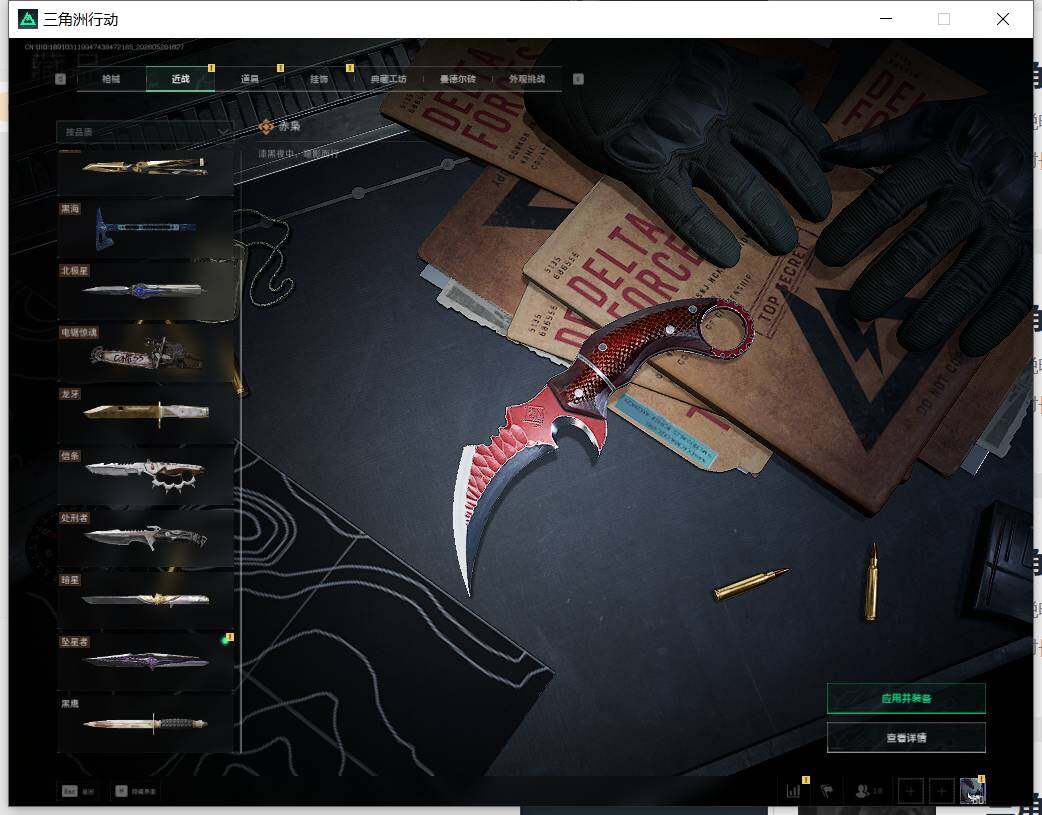Screen dimensions: 1042x815
Task: Close the 三角洲行动 window
Action: click(x=1003, y=19)
